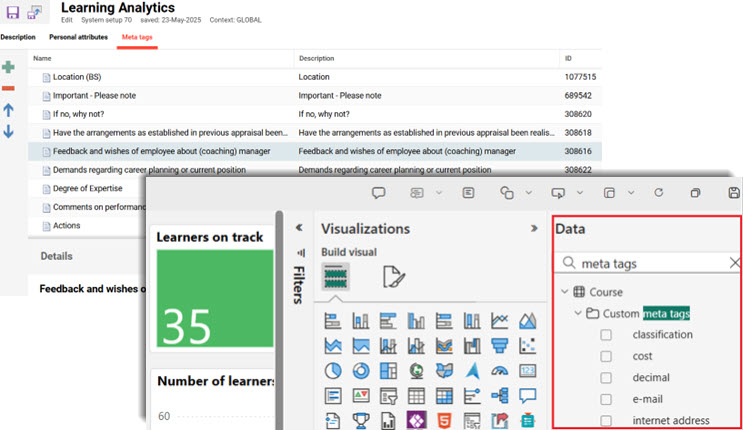Click the green plus add icon
Screen dimensions: 743x430
(8, 67)
